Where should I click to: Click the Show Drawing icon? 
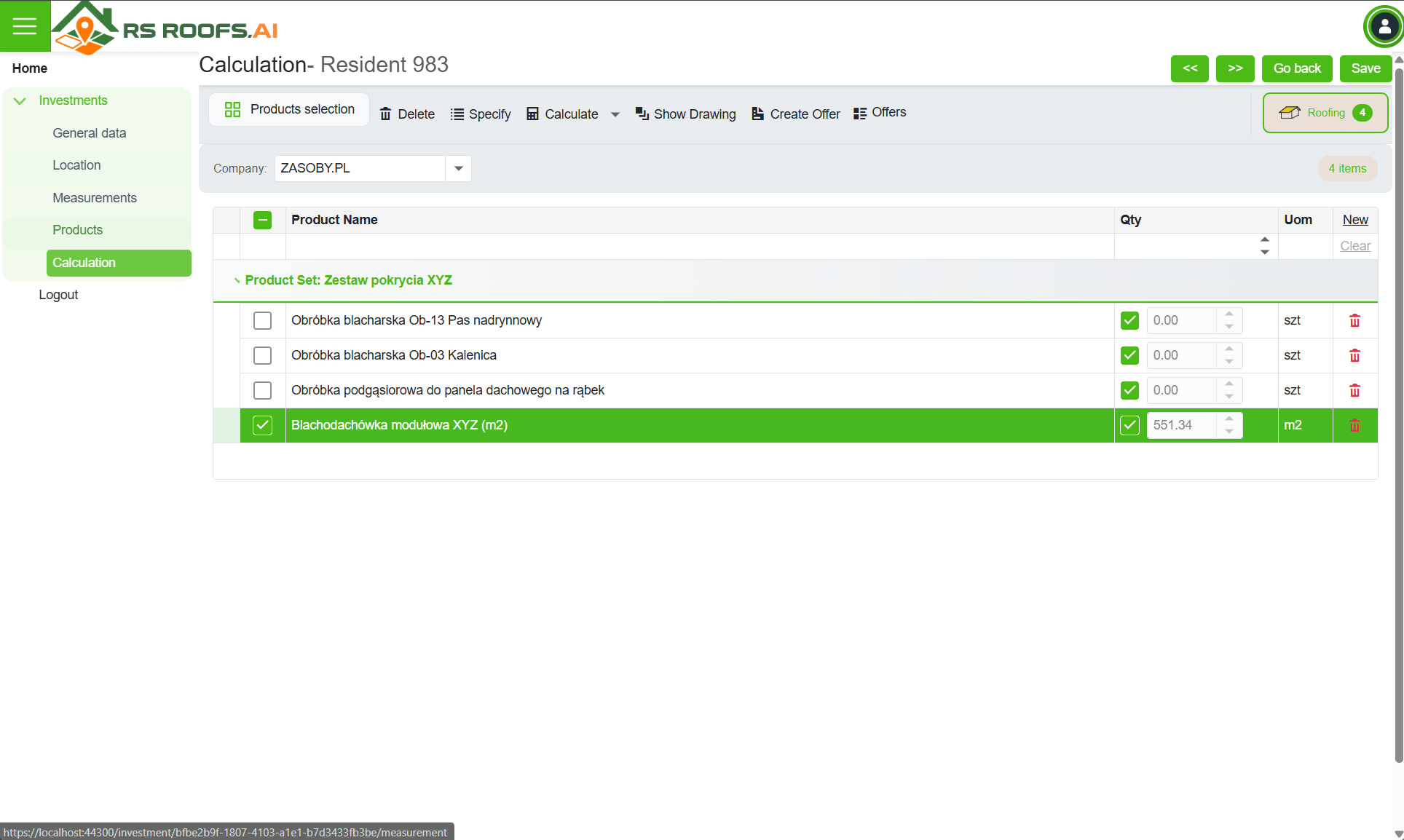tap(642, 114)
